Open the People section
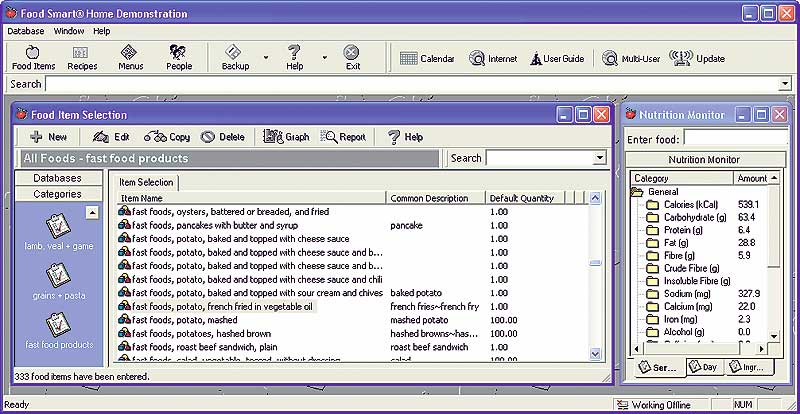 [179, 58]
